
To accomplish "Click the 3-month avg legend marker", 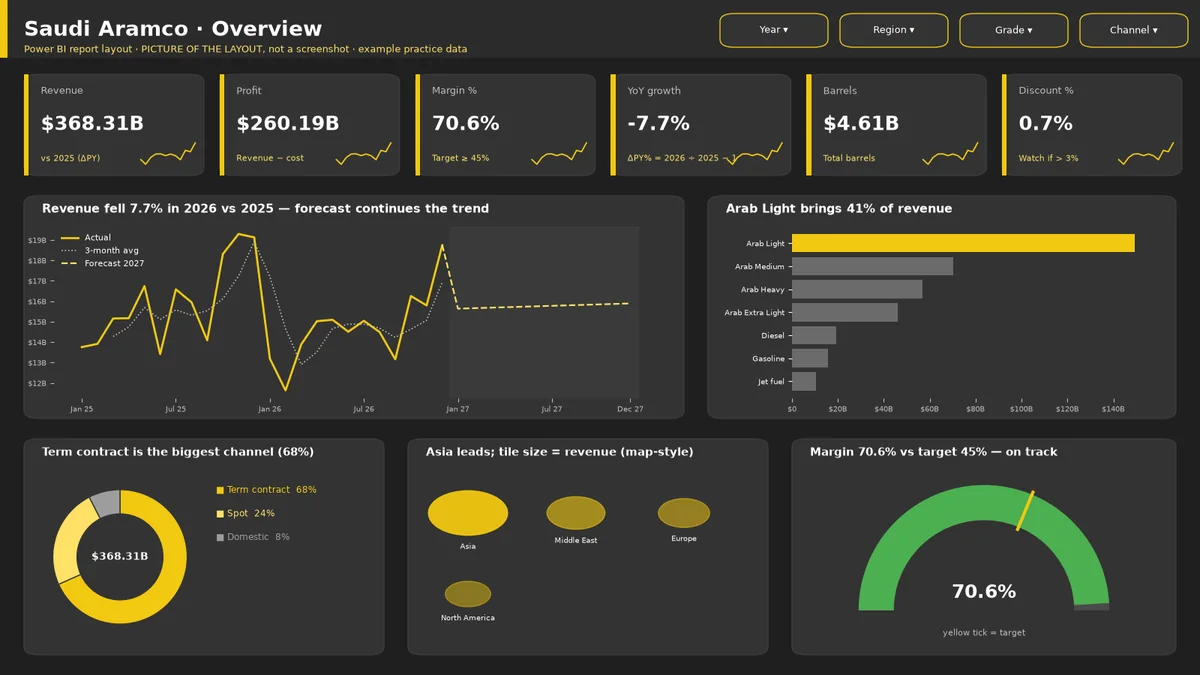I will click(x=70, y=250).
